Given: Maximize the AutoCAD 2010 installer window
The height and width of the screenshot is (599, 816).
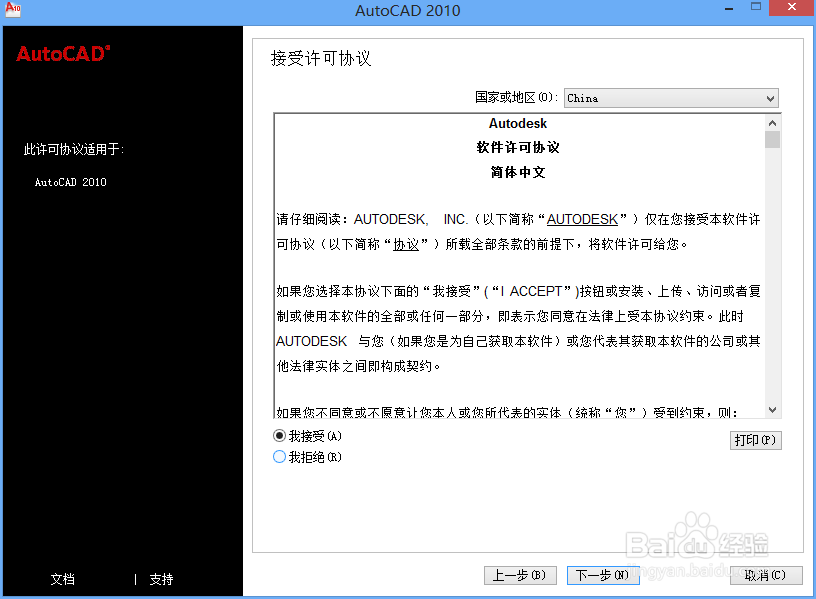Looking at the screenshot, I should point(756,7).
